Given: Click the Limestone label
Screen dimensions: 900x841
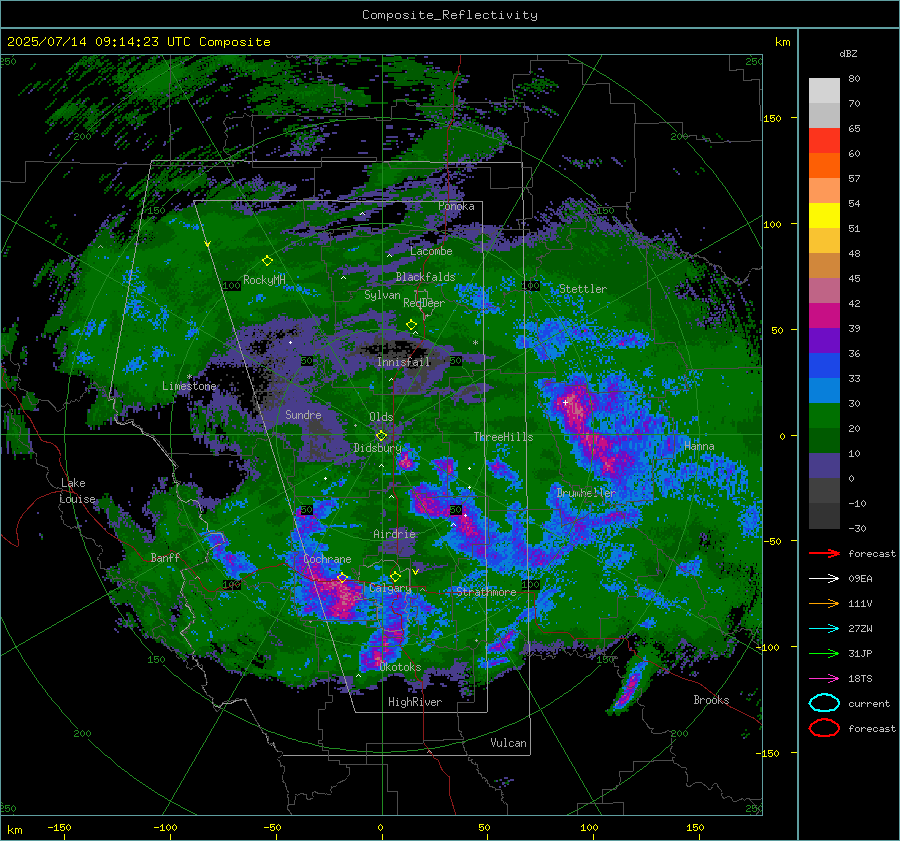Looking at the screenshot, I should pyautogui.click(x=189, y=386).
